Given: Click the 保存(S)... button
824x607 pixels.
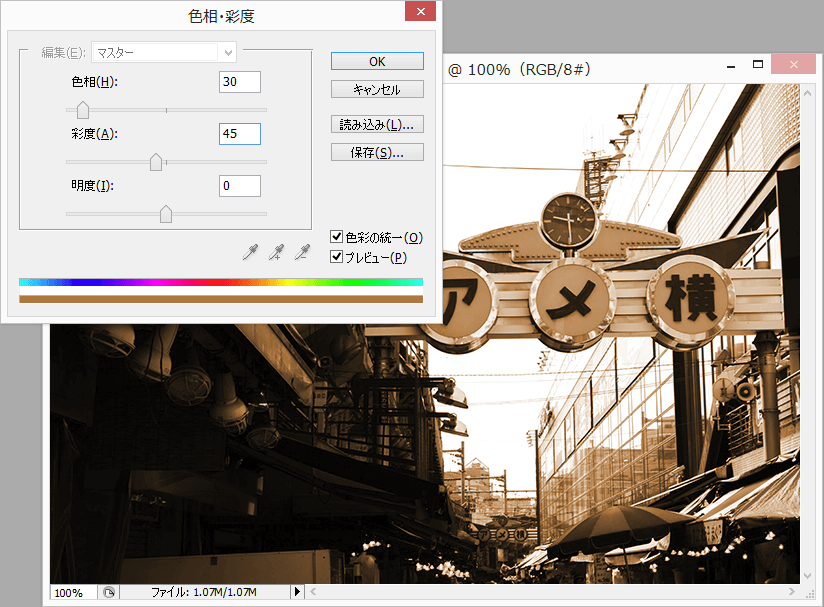Looking at the screenshot, I should (377, 152).
